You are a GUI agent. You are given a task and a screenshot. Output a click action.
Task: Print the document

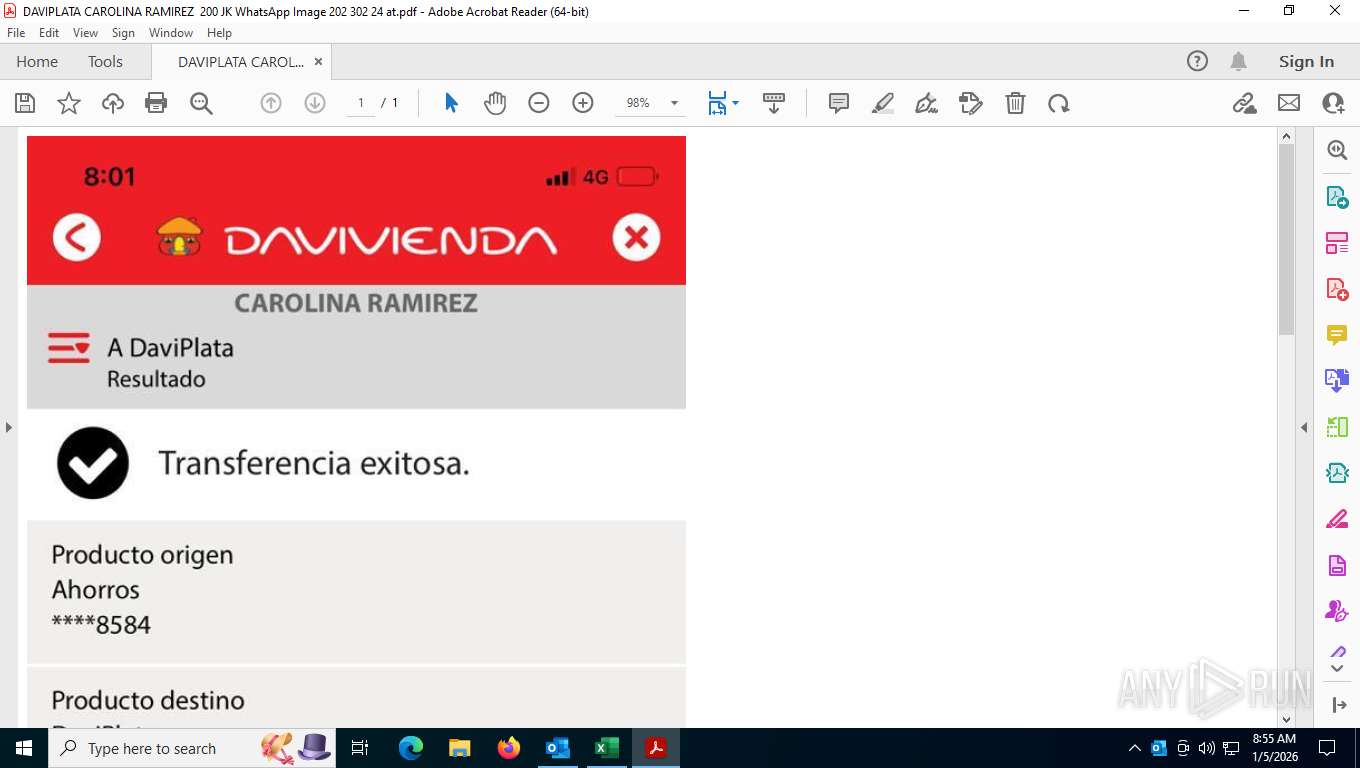click(x=156, y=103)
